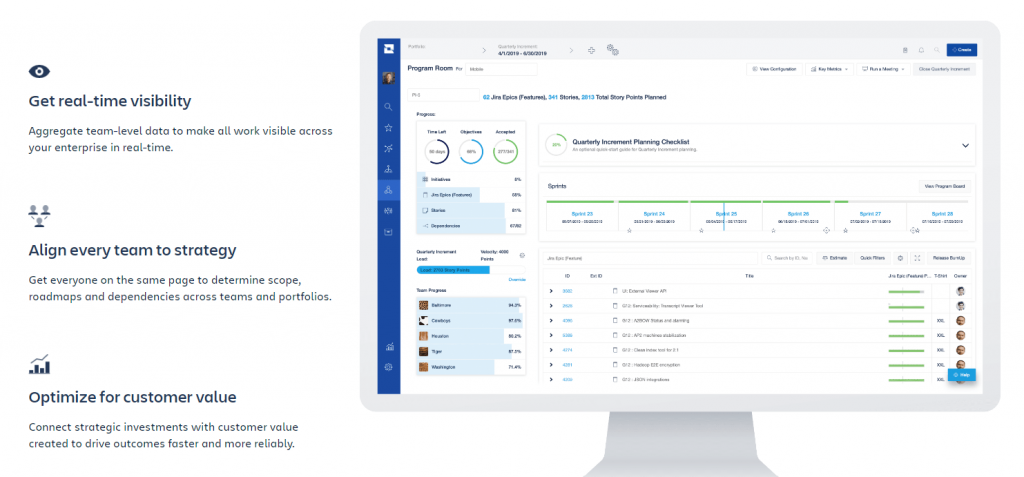This screenshot has width=1024, height=477.
Task: Click the fullscreen expand icon beside Quick Filters
Action: coord(917,258)
